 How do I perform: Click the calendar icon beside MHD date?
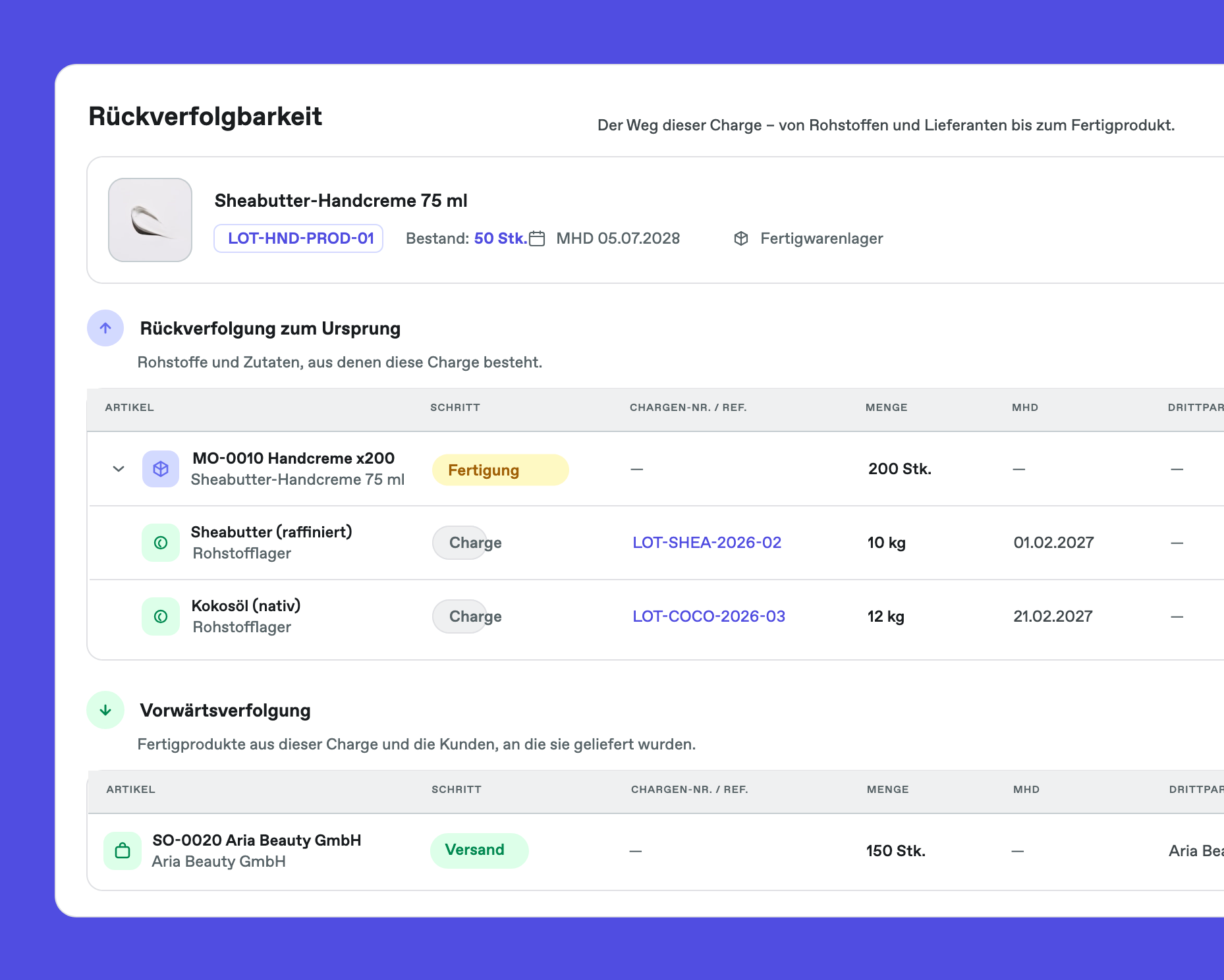coord(538,238)
